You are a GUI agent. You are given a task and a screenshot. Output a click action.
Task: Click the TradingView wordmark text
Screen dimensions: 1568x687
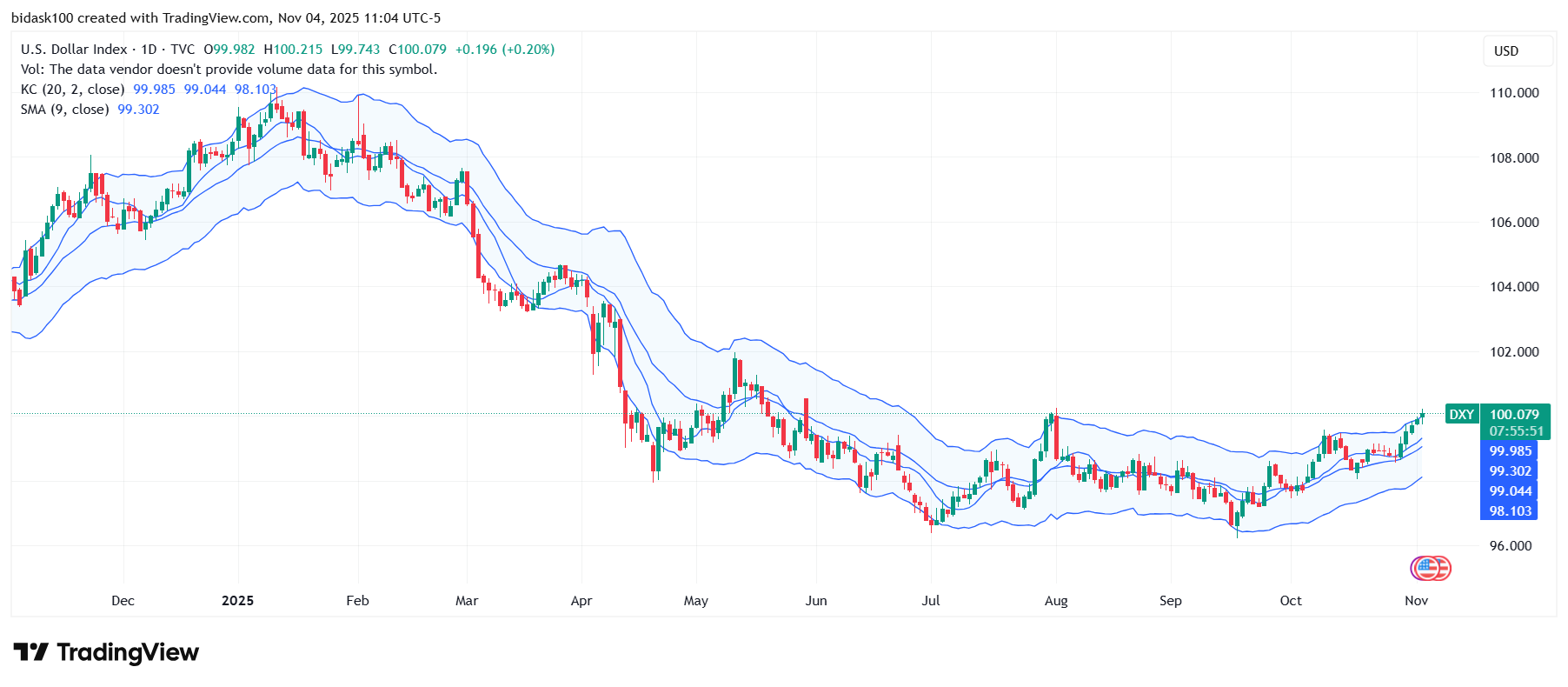[128, 652]
